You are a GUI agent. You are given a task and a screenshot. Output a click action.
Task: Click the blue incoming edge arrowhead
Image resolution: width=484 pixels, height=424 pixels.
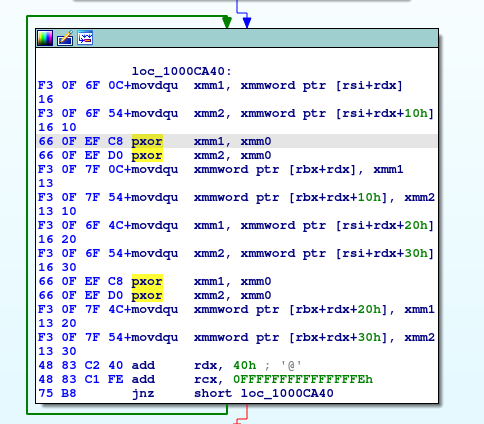coord(247,22)
